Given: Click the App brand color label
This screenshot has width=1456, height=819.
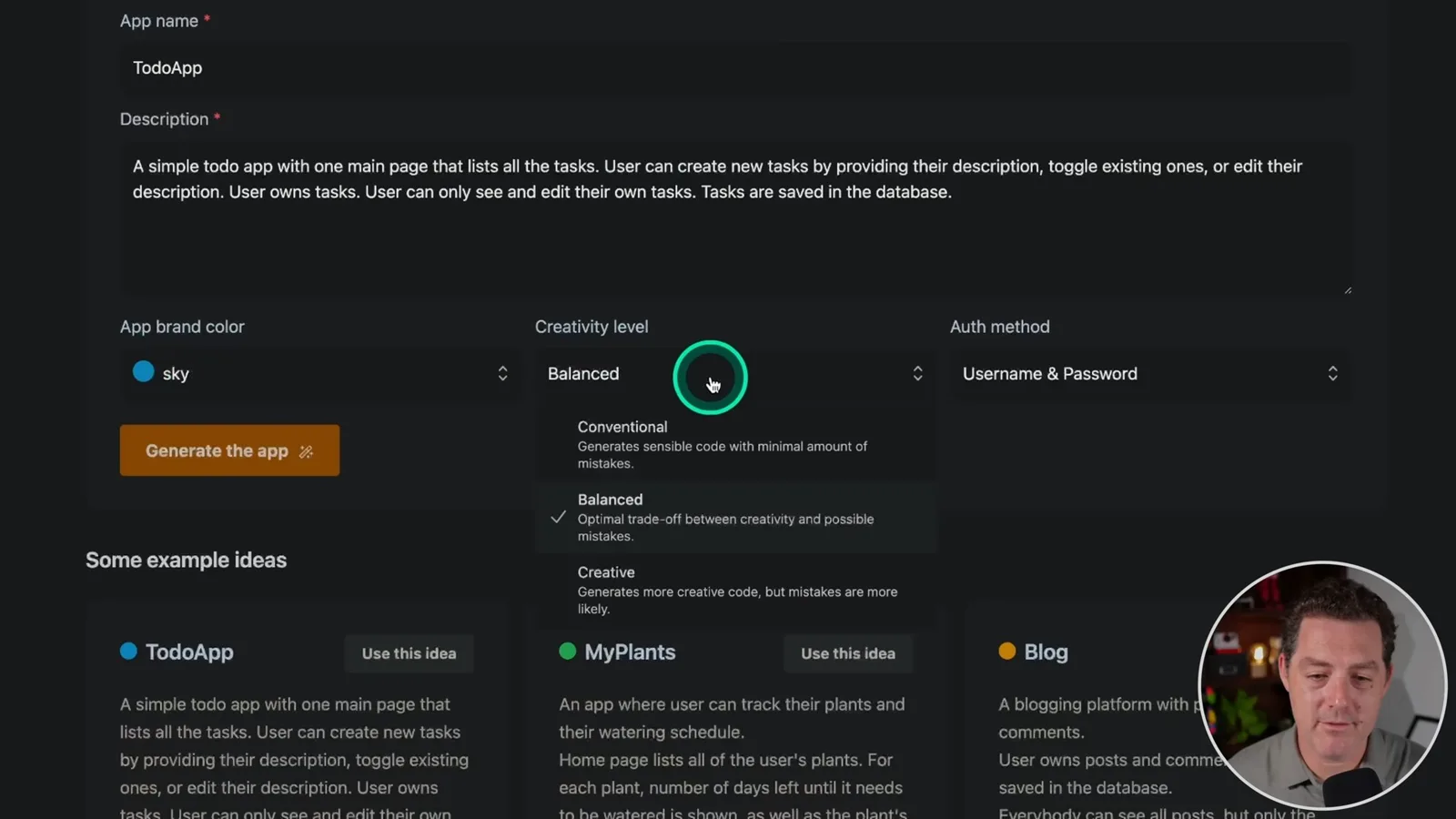Looking at the screenshot, I should (182, 327).
